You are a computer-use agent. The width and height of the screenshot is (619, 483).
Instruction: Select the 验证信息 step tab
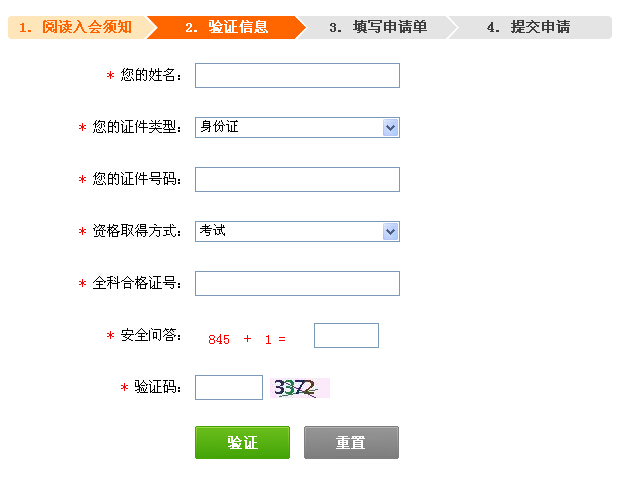click(227, 27)
